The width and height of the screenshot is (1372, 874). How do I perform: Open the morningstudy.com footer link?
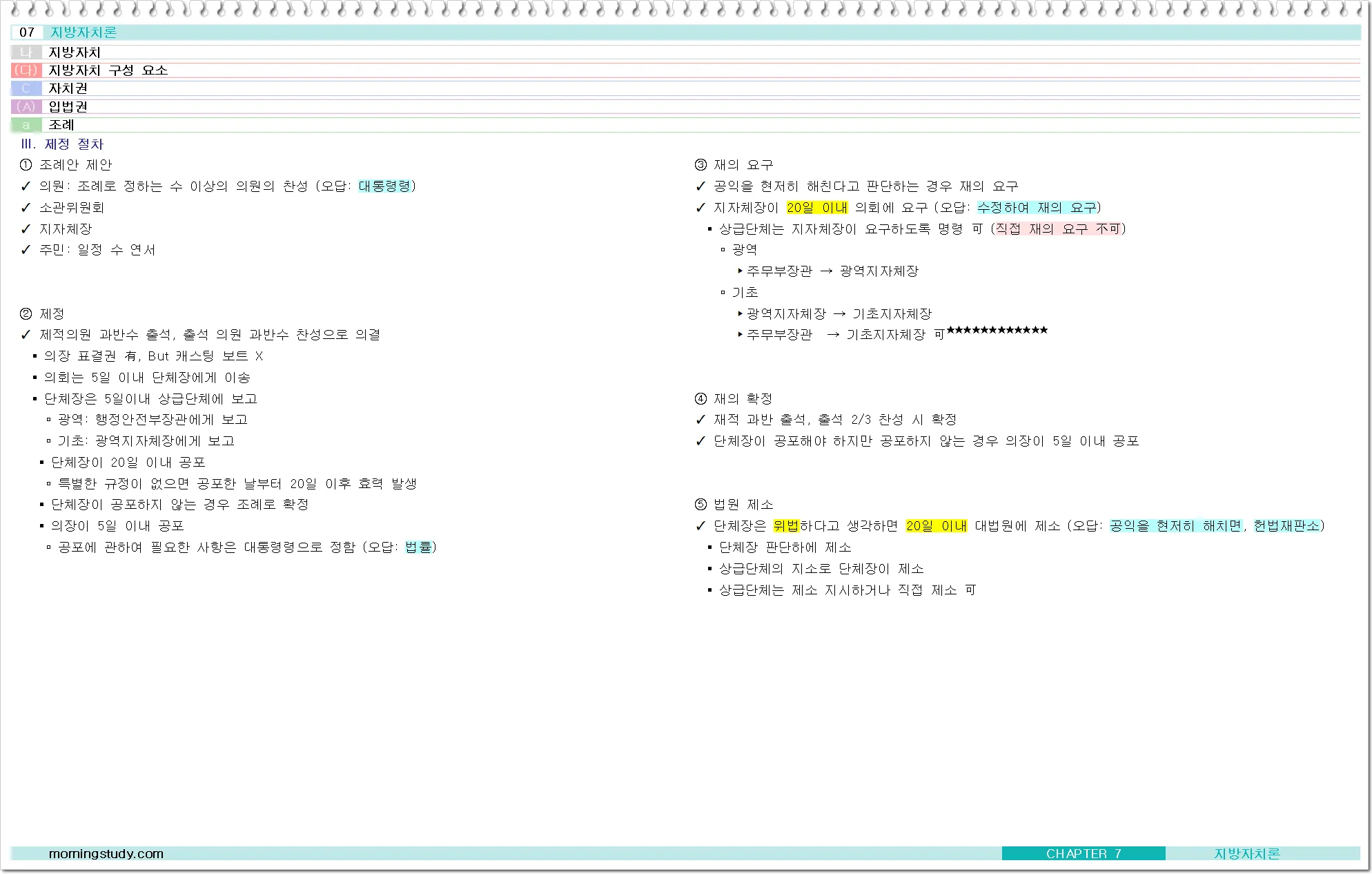[106, 854]
